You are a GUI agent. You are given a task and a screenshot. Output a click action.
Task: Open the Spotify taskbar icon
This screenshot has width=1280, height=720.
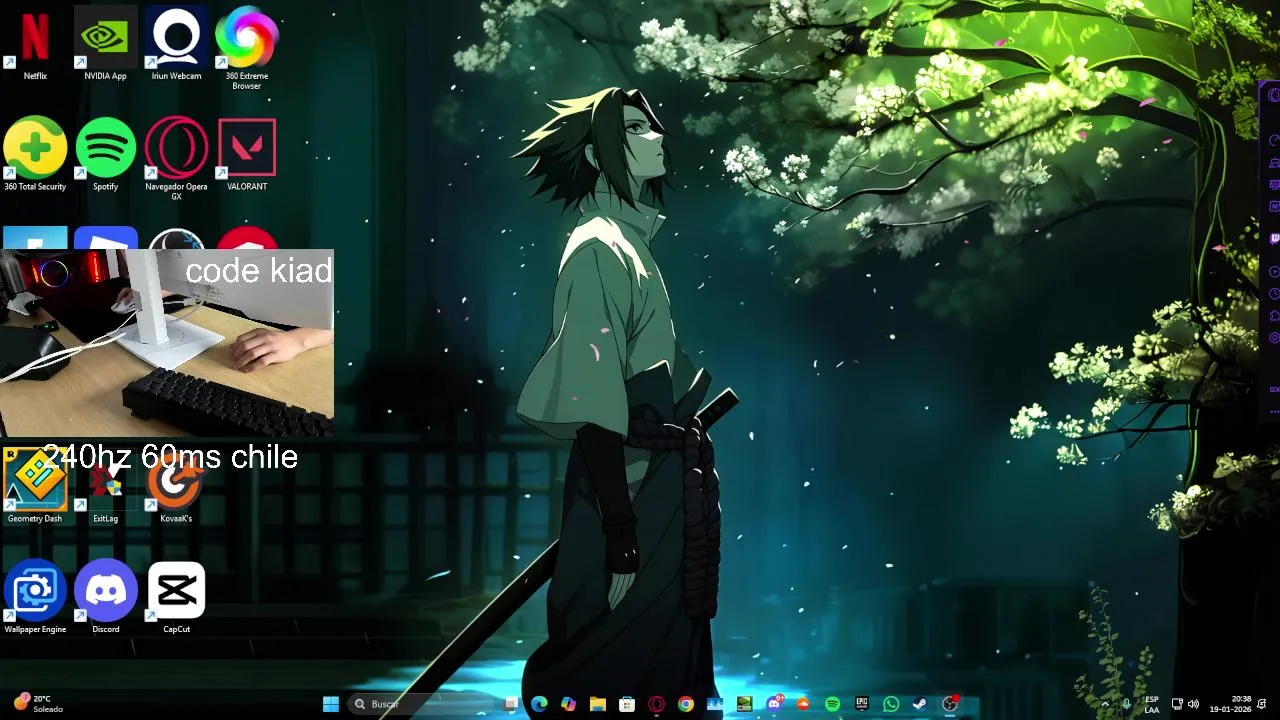tap(833, 704)
